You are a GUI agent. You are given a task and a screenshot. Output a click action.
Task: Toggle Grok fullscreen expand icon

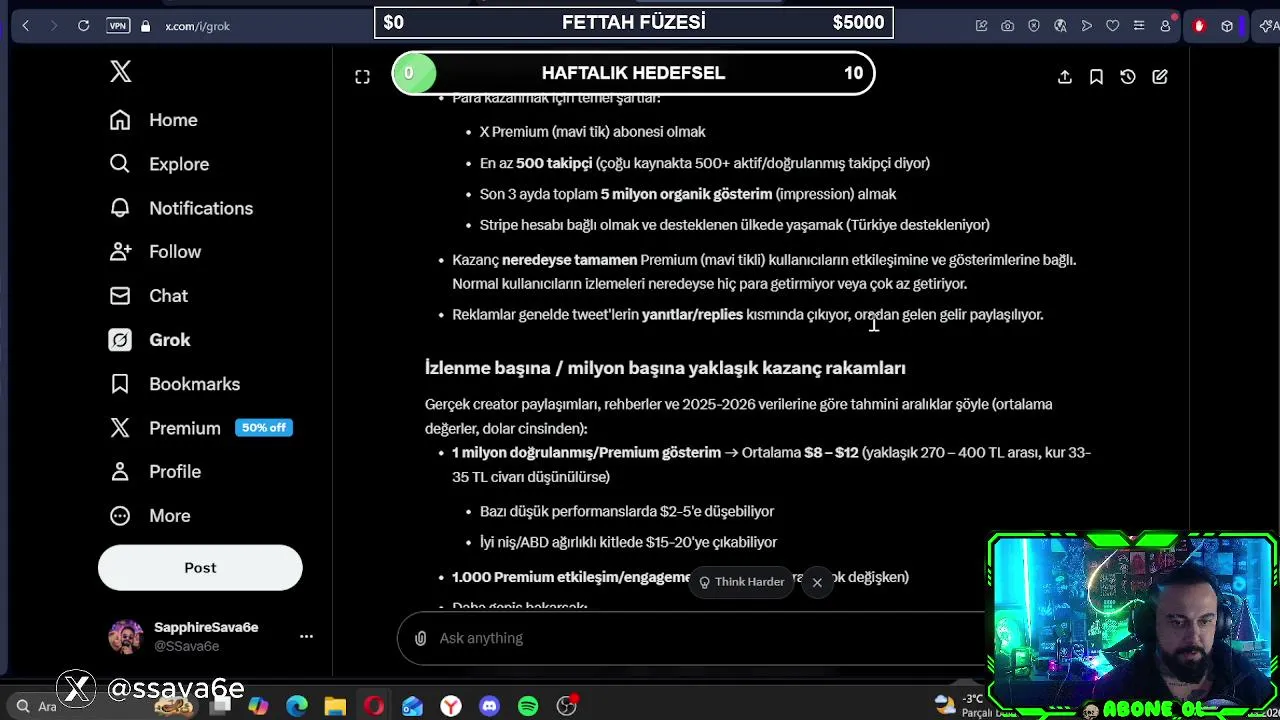pos(362,77)
